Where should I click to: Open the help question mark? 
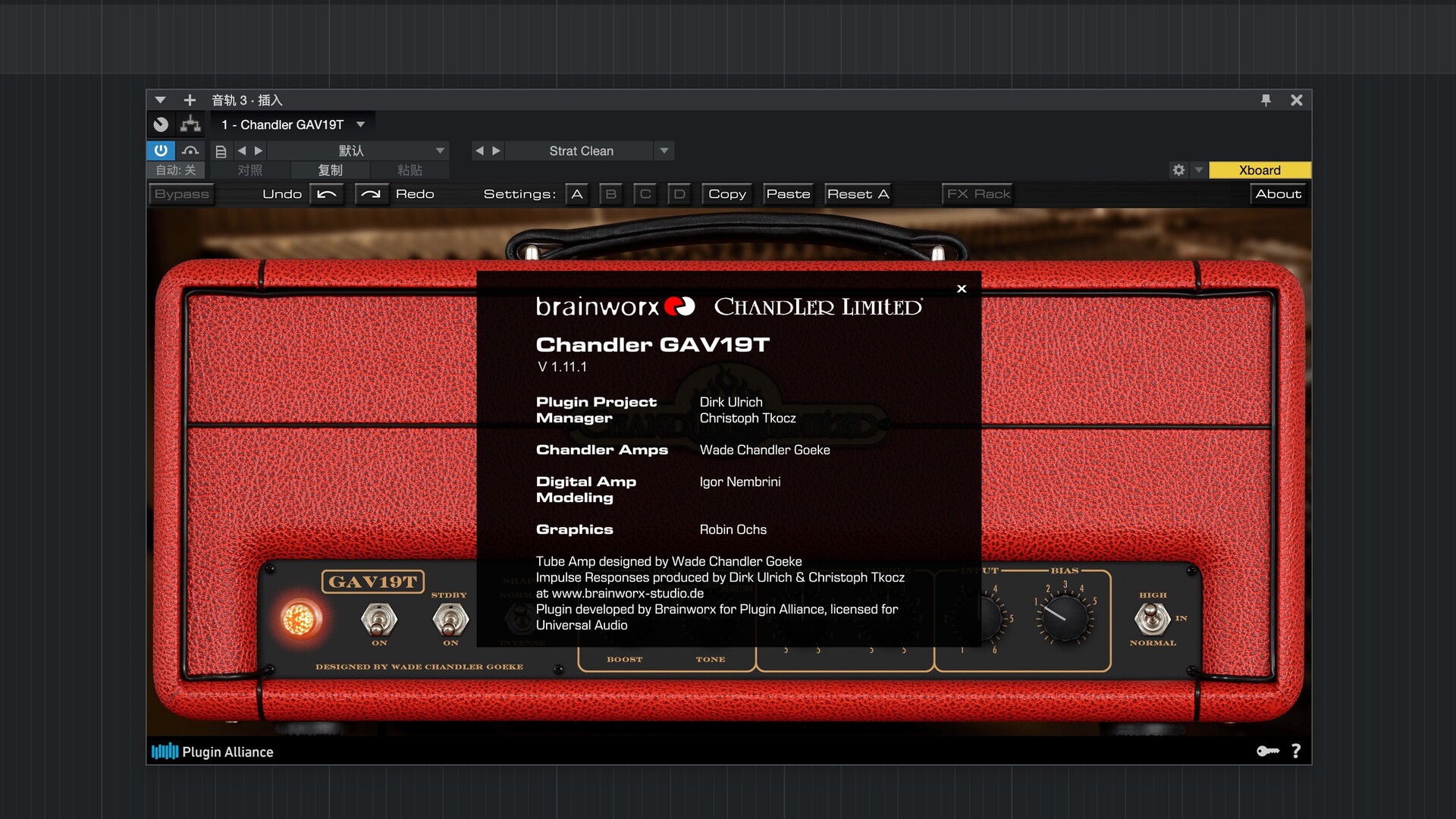[1296, 751]
